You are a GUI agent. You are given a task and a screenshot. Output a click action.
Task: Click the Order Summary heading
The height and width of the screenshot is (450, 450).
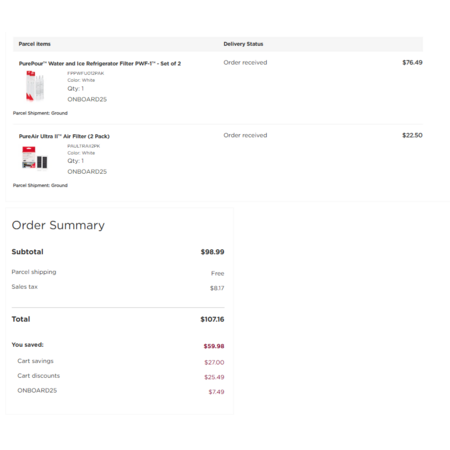point(58,225)
